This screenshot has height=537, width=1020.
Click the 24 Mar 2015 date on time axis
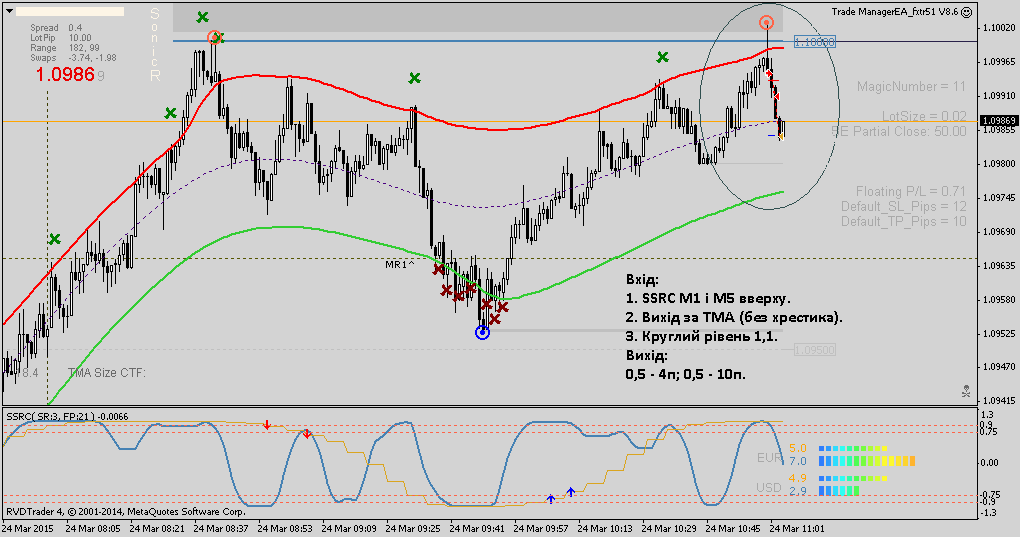click(x=28, y=529)
